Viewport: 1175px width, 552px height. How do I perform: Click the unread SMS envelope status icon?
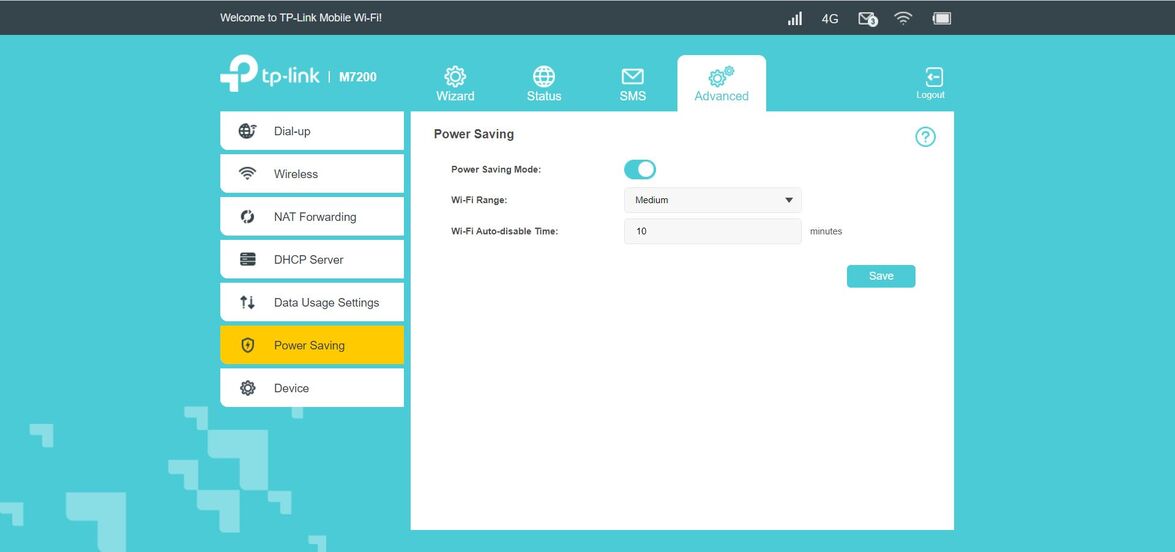click(867, 18)
